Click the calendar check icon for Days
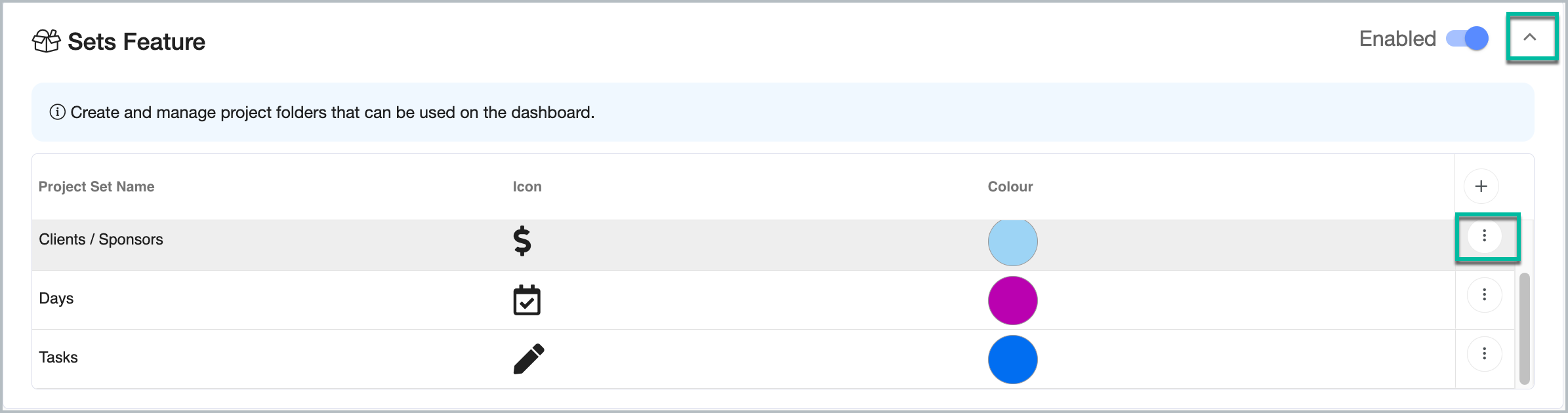The width and height of the screenshot is (1568, 413). click(527, 300)
